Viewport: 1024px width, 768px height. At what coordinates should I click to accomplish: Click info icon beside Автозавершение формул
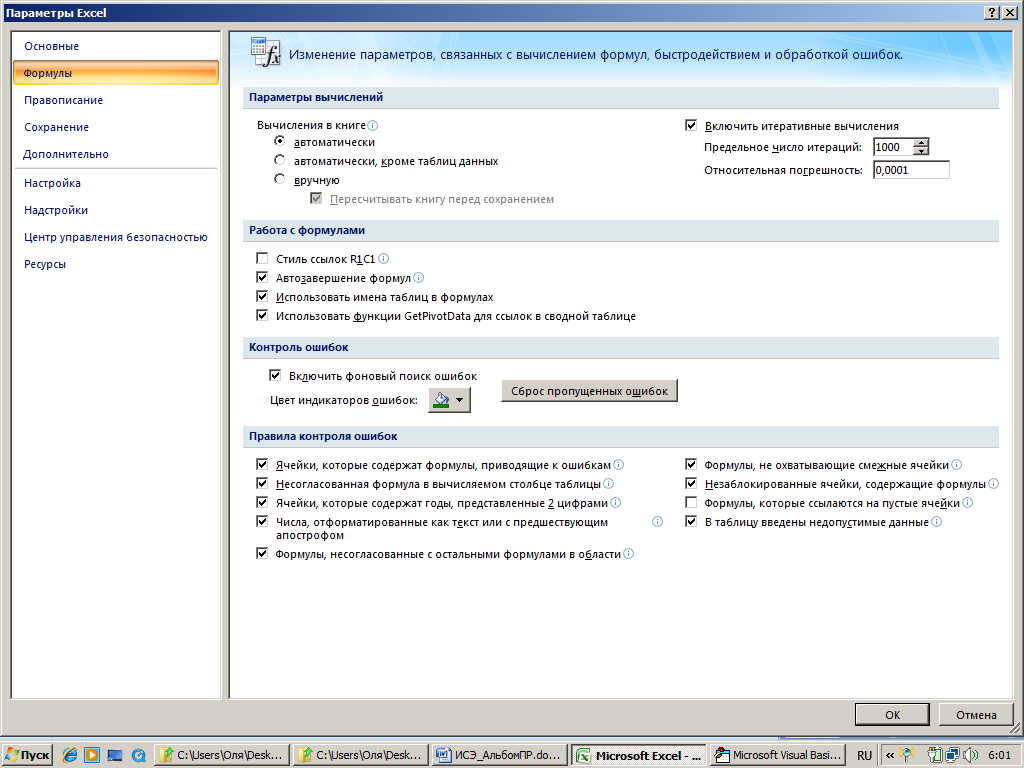click(419, 278)
